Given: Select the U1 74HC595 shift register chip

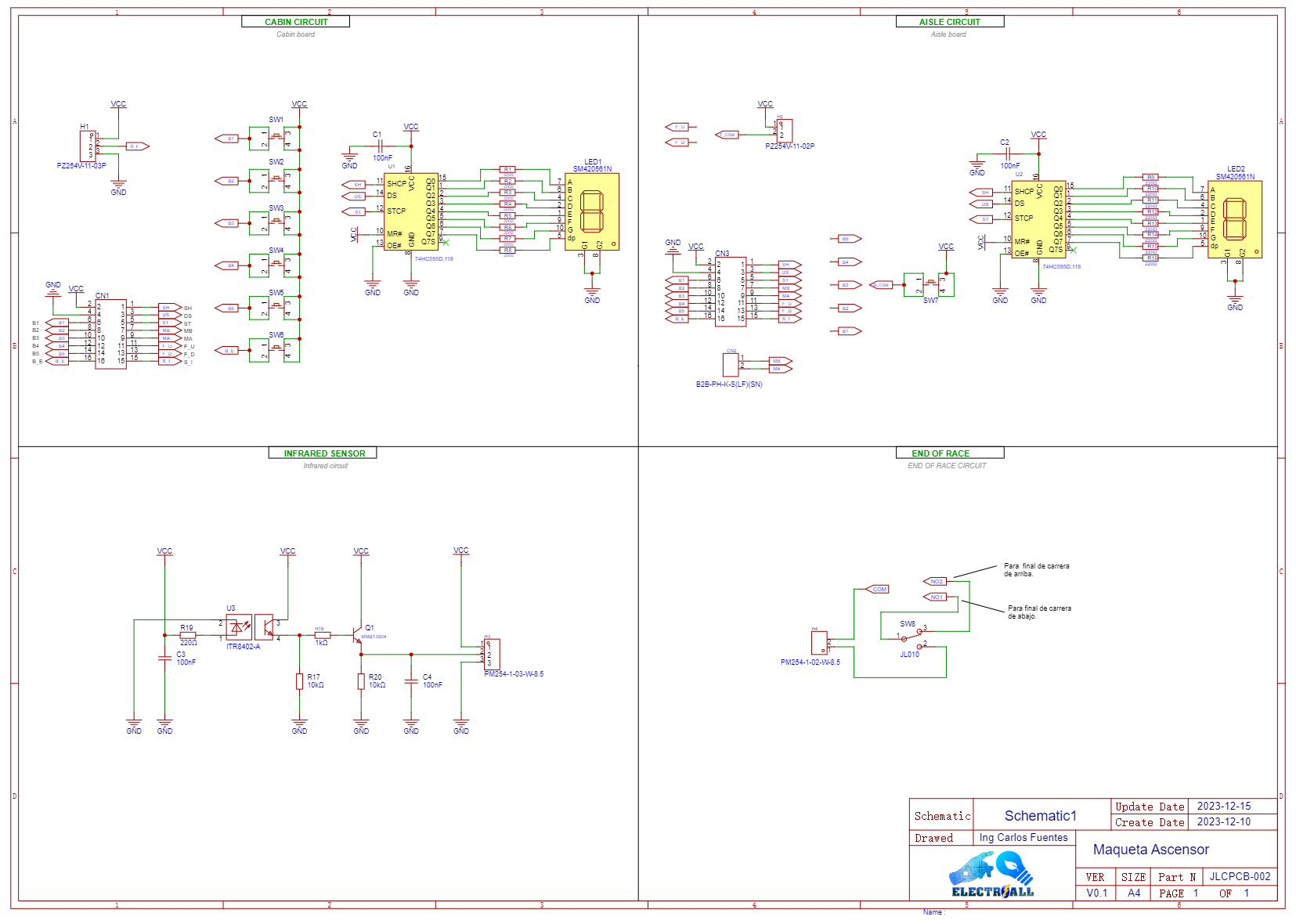Looking at the screenshot, I should (x=410, y=211).
